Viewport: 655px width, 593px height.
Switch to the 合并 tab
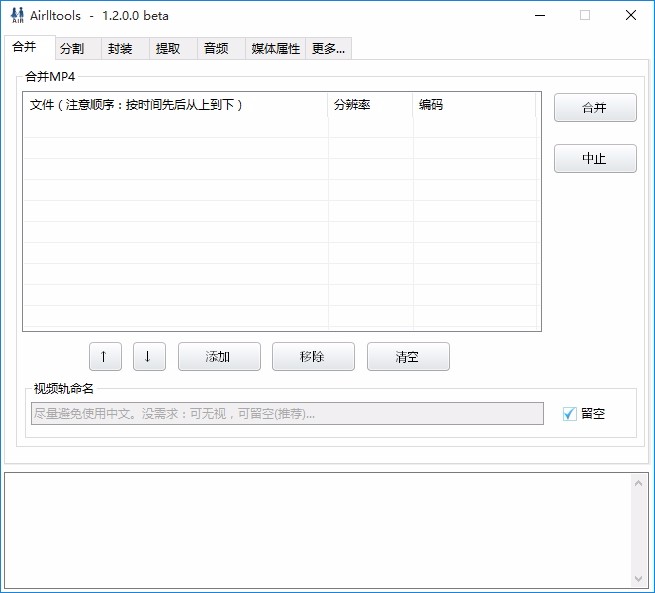click(30, 47)
